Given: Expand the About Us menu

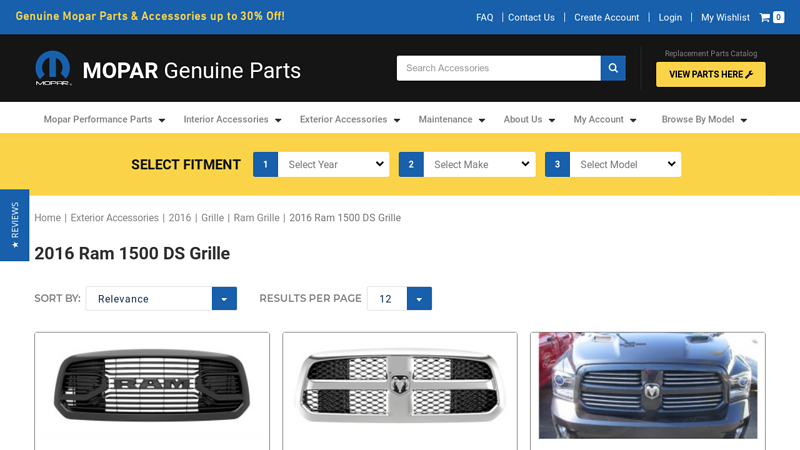Looking at the screenshot, I should [x=529, y=119].
